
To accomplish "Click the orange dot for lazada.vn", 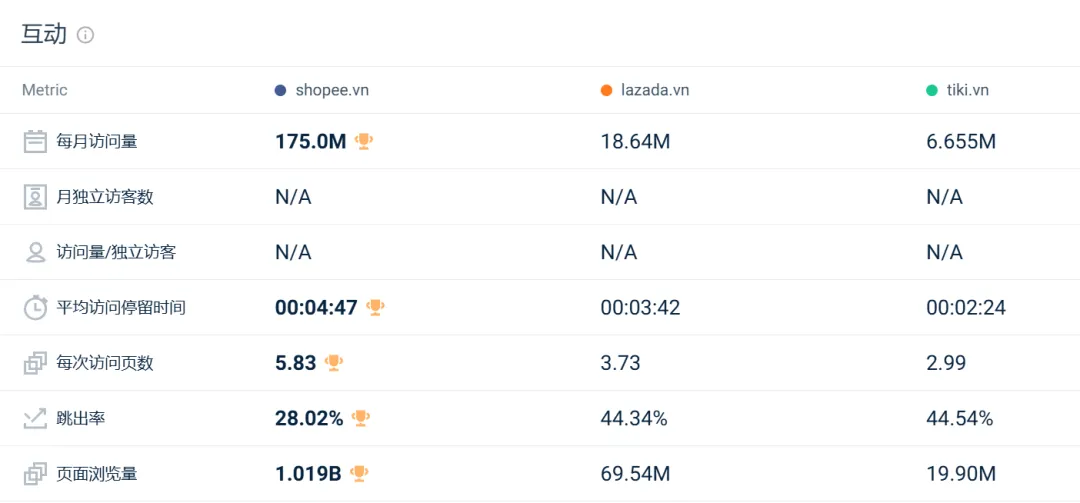I will coord(606,90).
